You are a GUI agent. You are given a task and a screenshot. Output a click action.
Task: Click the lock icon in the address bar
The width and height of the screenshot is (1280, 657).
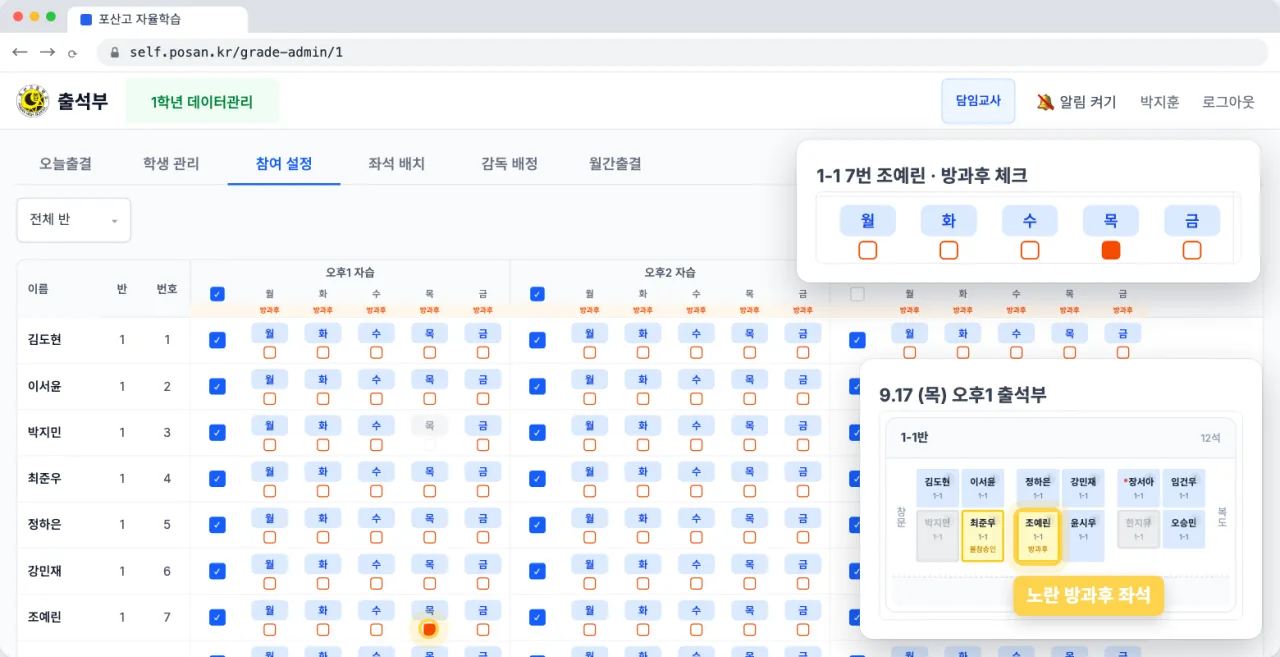coord(114,52)
